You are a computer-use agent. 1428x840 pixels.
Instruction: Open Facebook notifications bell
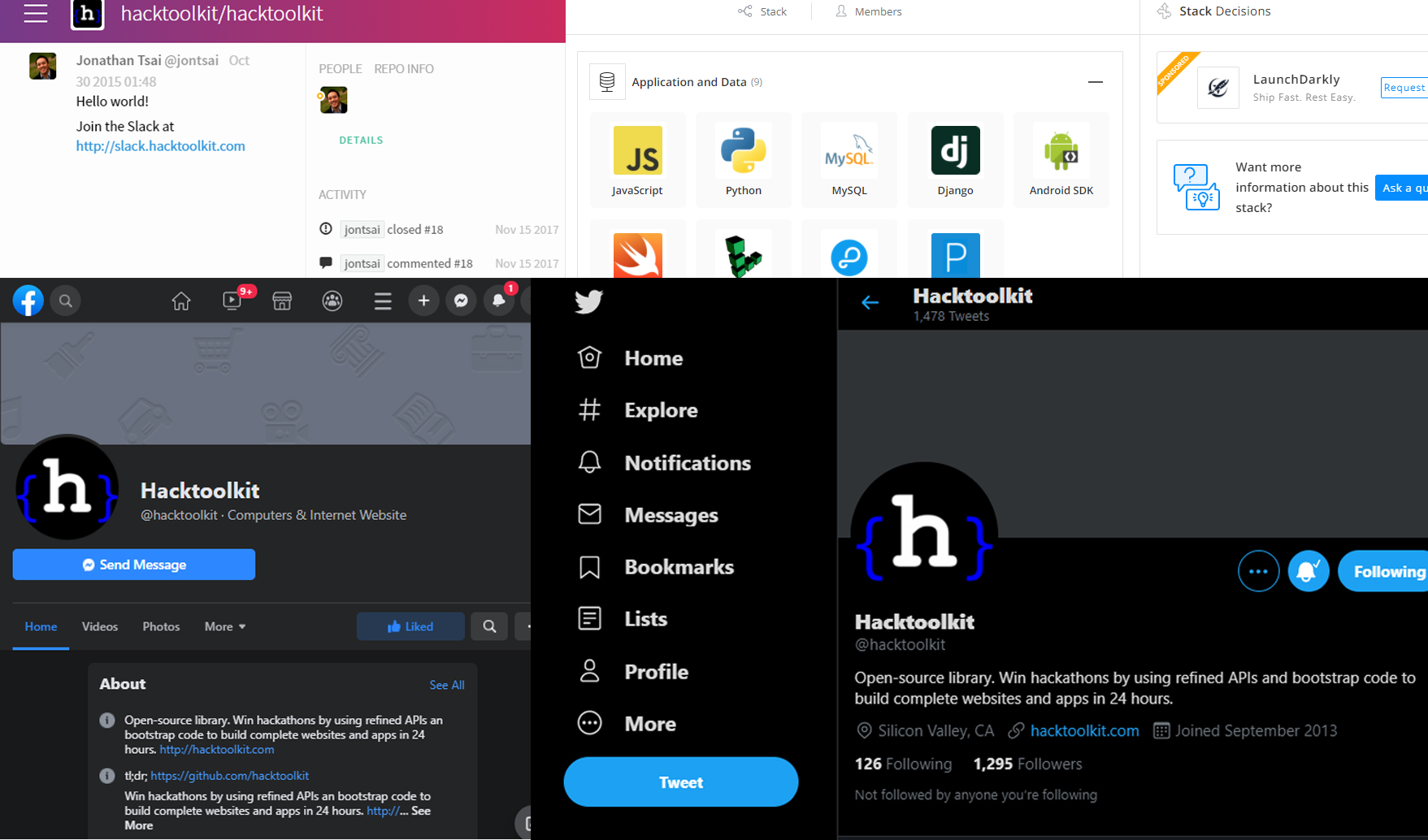click(x=498, y=301)
